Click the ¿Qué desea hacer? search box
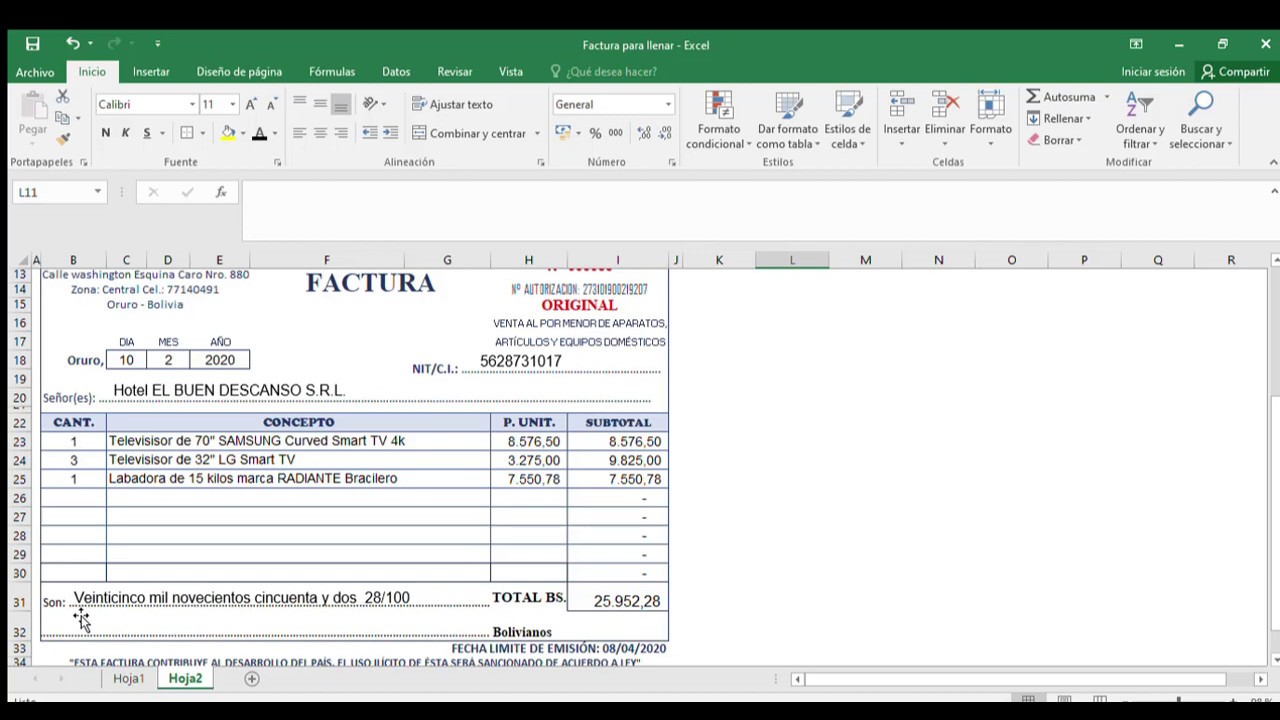Screen dimensions: 1280x720 click(x=604, y=72)
